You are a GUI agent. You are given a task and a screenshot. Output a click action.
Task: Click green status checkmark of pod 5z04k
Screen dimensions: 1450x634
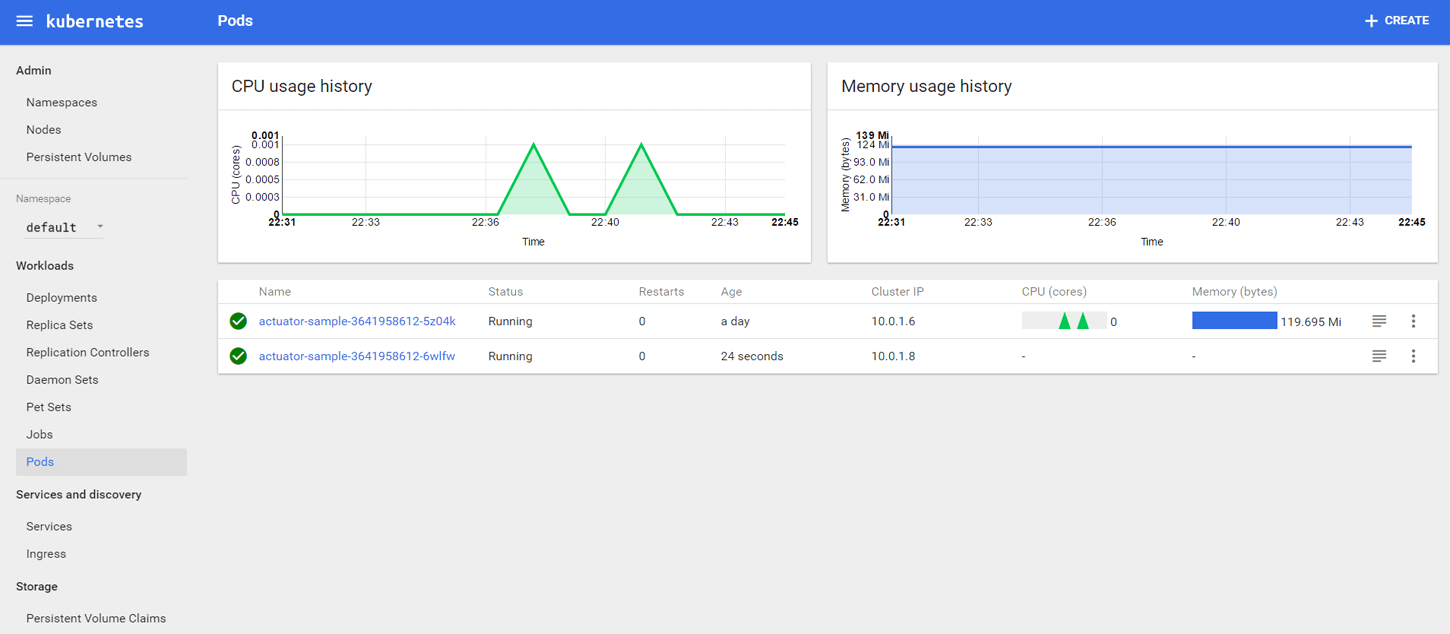click(238, 321)
